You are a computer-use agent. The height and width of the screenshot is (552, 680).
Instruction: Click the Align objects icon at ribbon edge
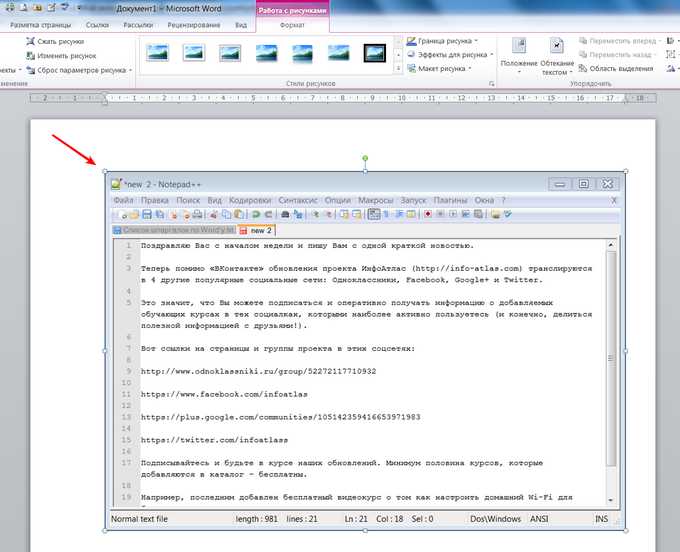pyautogui.click(x=671, y=41)
